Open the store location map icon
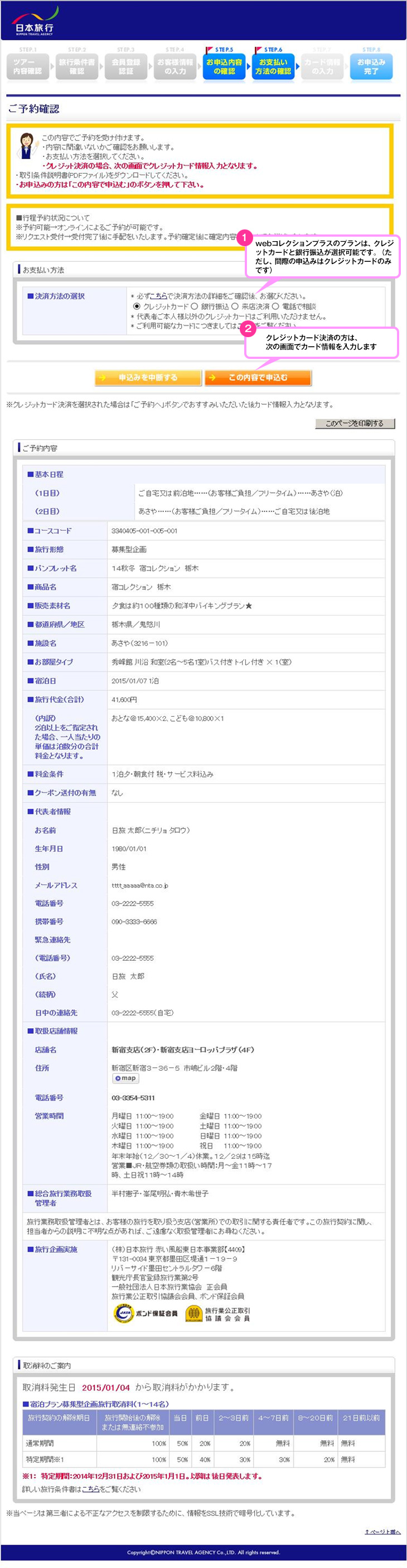Screen dimensions: 407x1568 [x=125, y=1078]
